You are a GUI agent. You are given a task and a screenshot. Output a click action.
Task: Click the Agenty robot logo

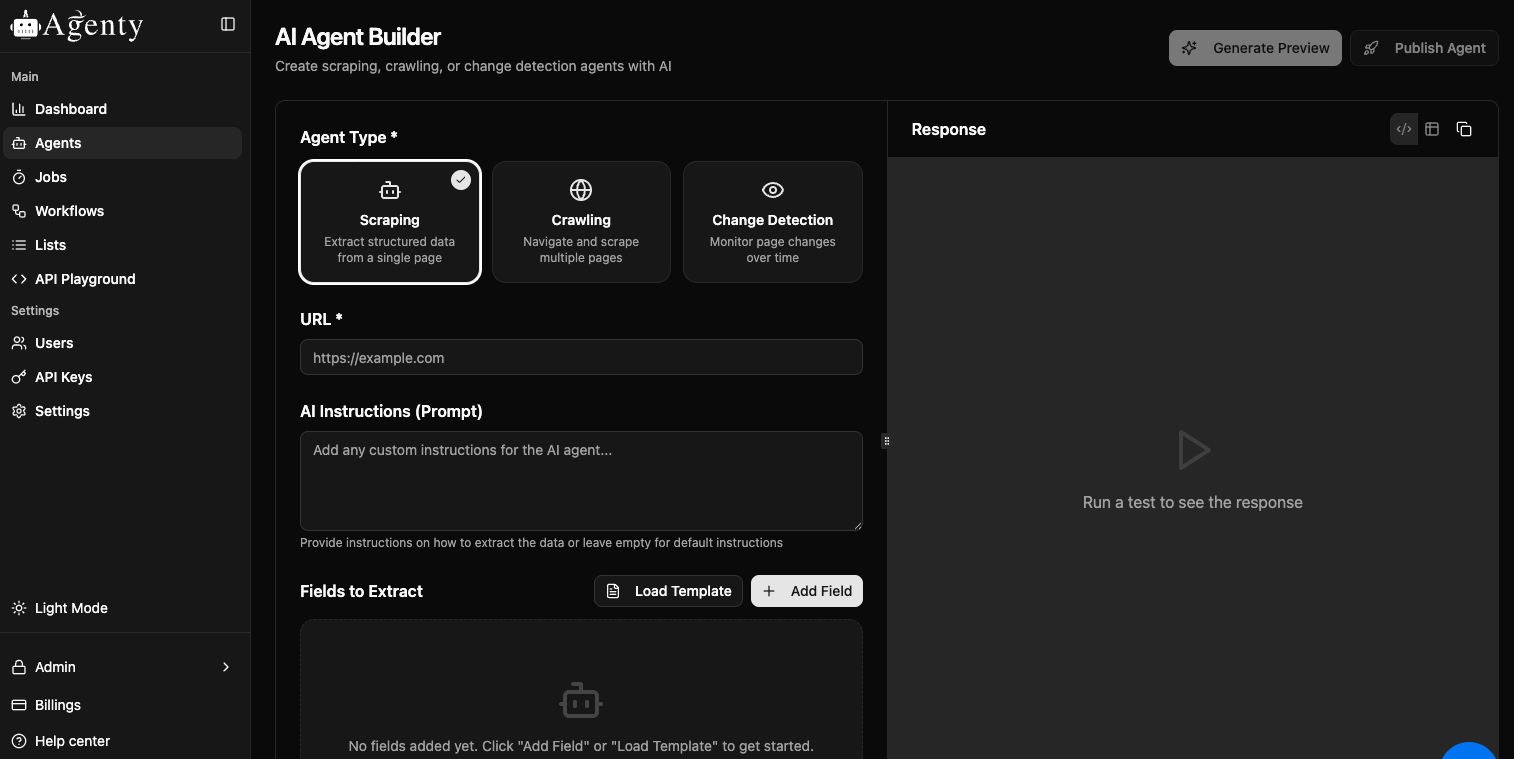(24, 26)
